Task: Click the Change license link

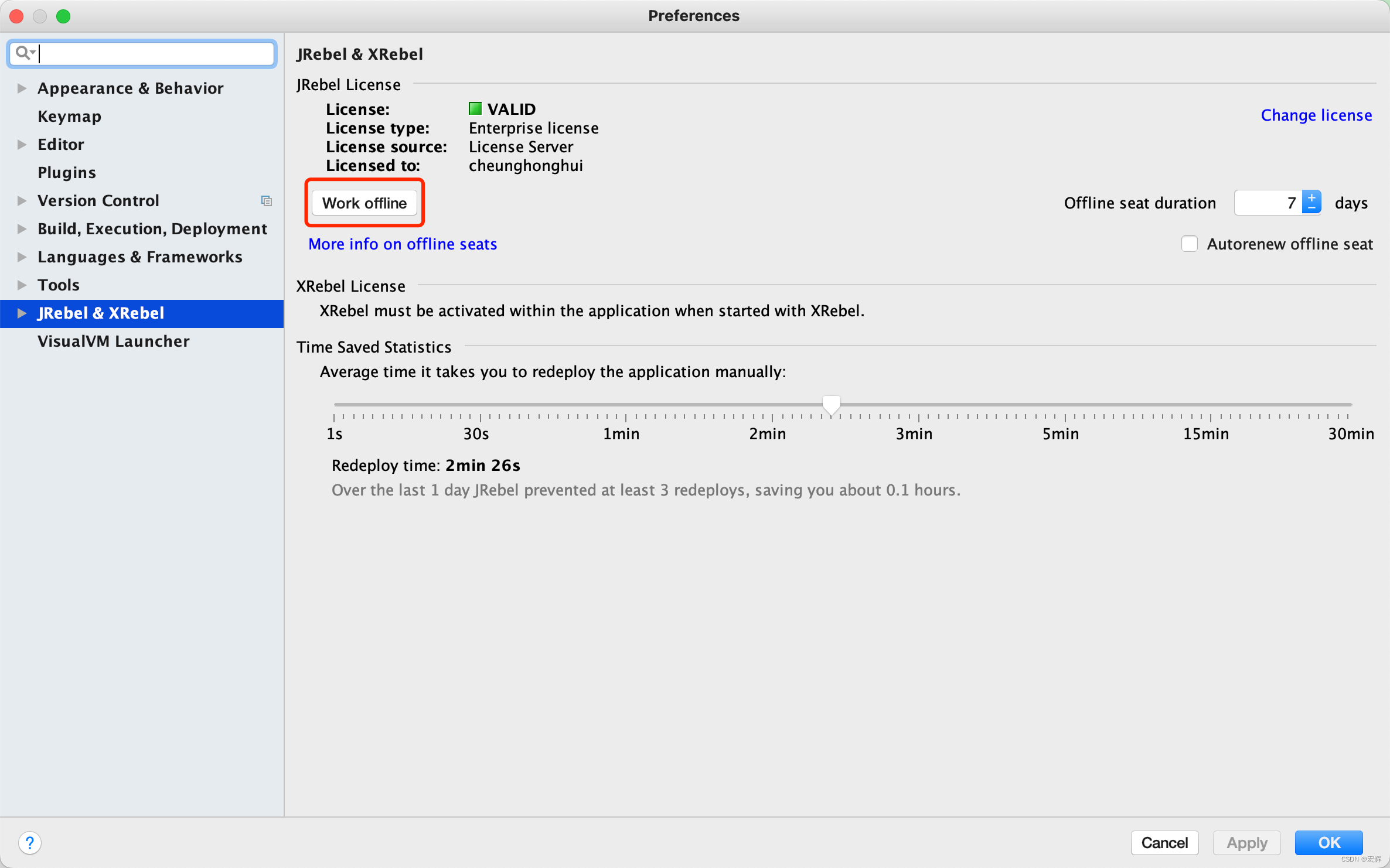Action: point(1316,115)
